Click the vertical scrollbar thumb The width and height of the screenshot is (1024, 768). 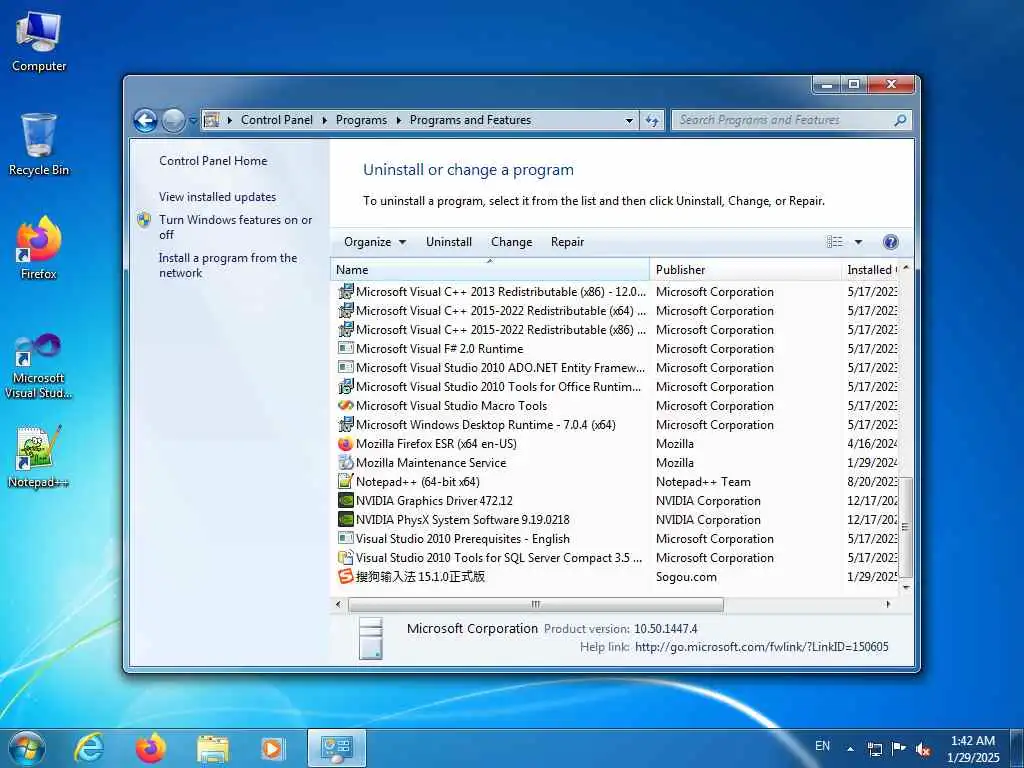[x=905, y=527]
